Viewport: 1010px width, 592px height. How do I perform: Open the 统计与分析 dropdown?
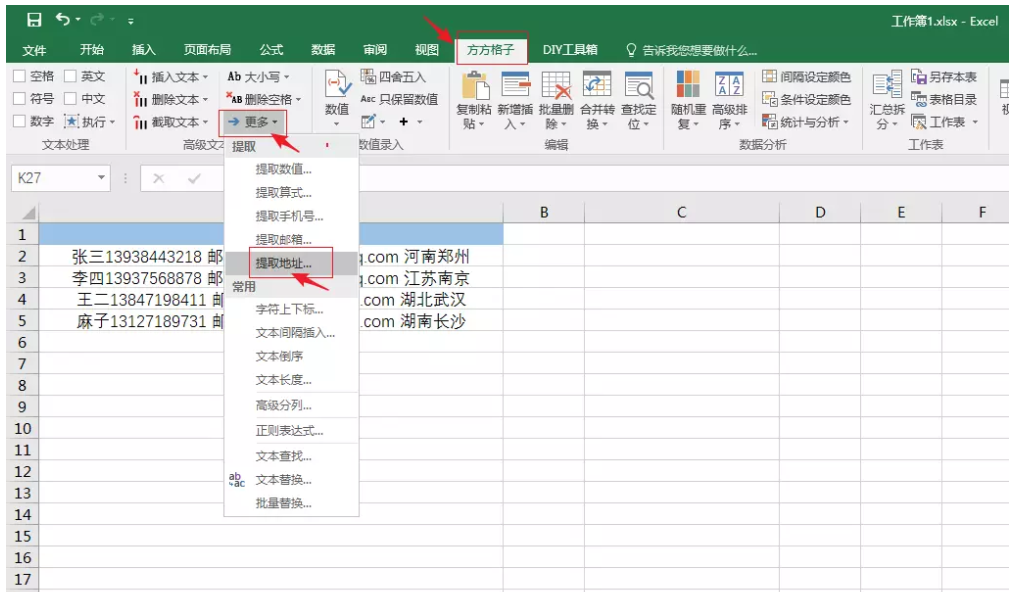coord(806,122)
